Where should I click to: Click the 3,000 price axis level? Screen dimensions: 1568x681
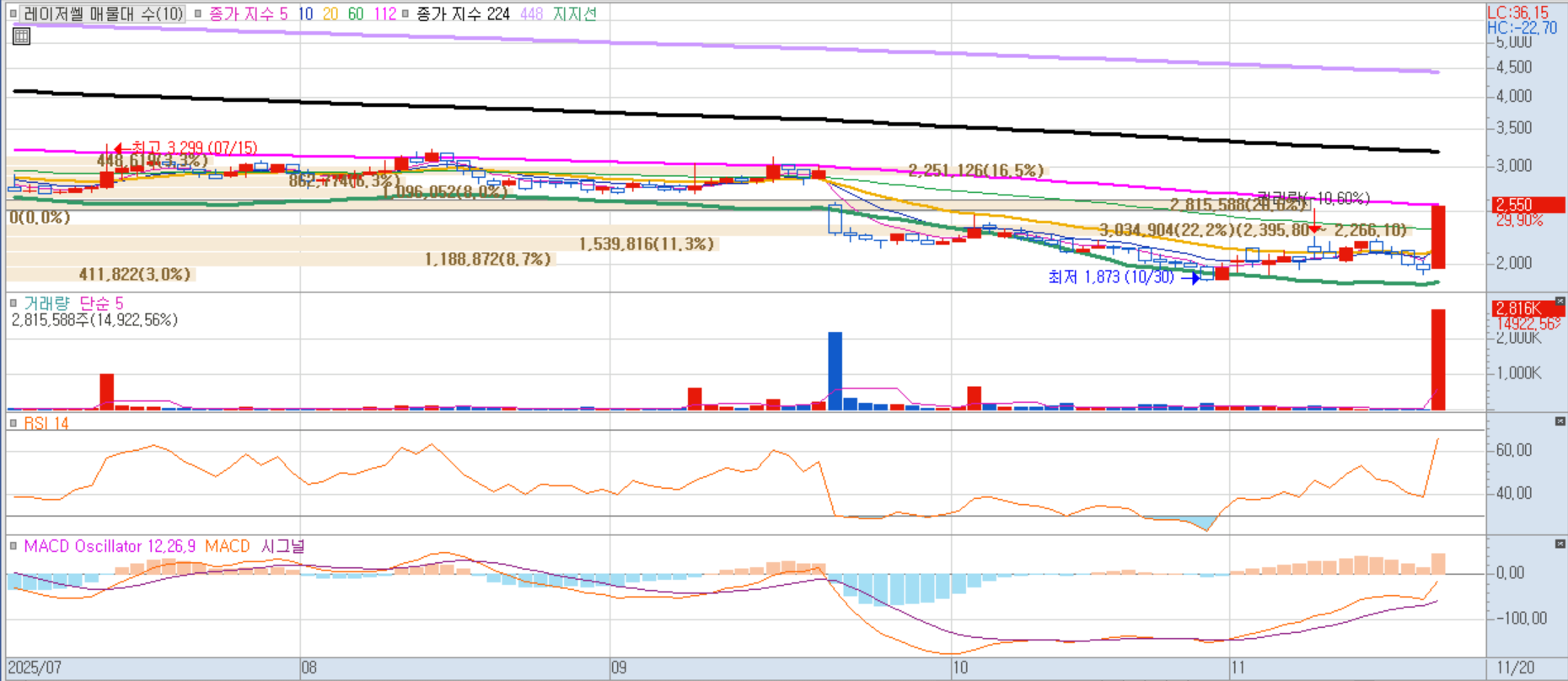pyautogui.click(x=1514, y=166)
